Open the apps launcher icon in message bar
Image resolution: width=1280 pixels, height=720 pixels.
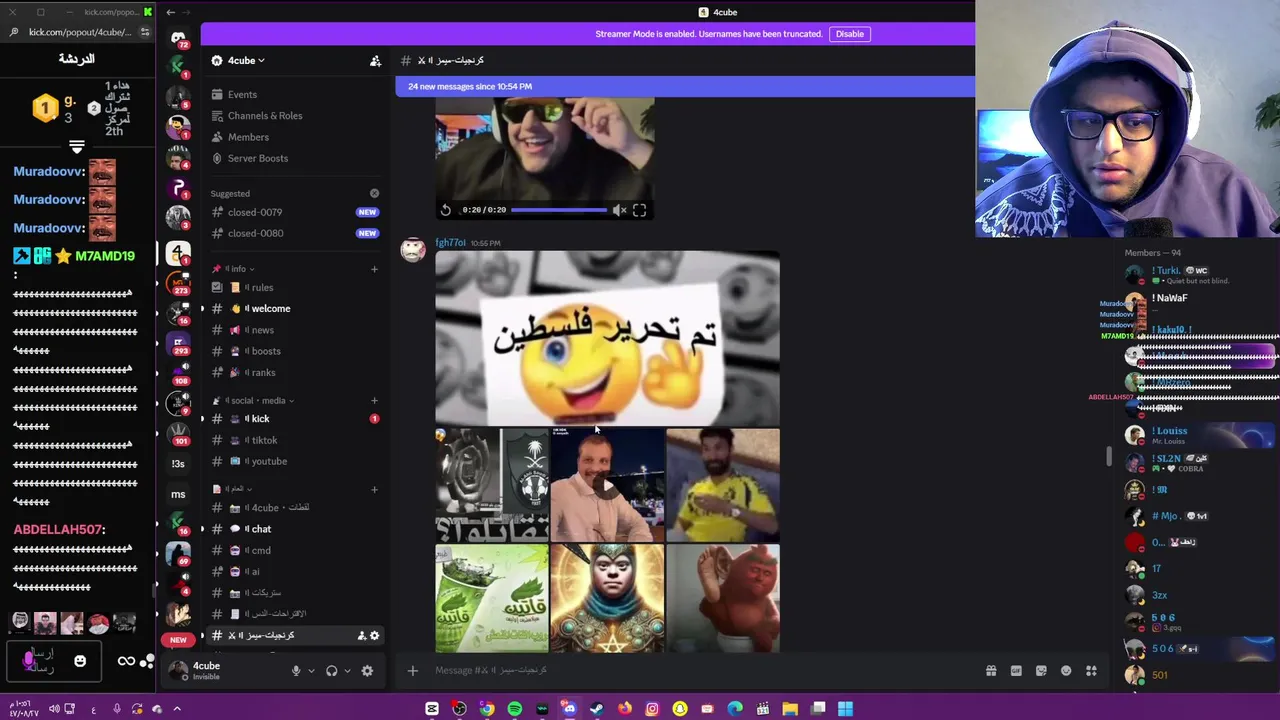pos(1091,671)
